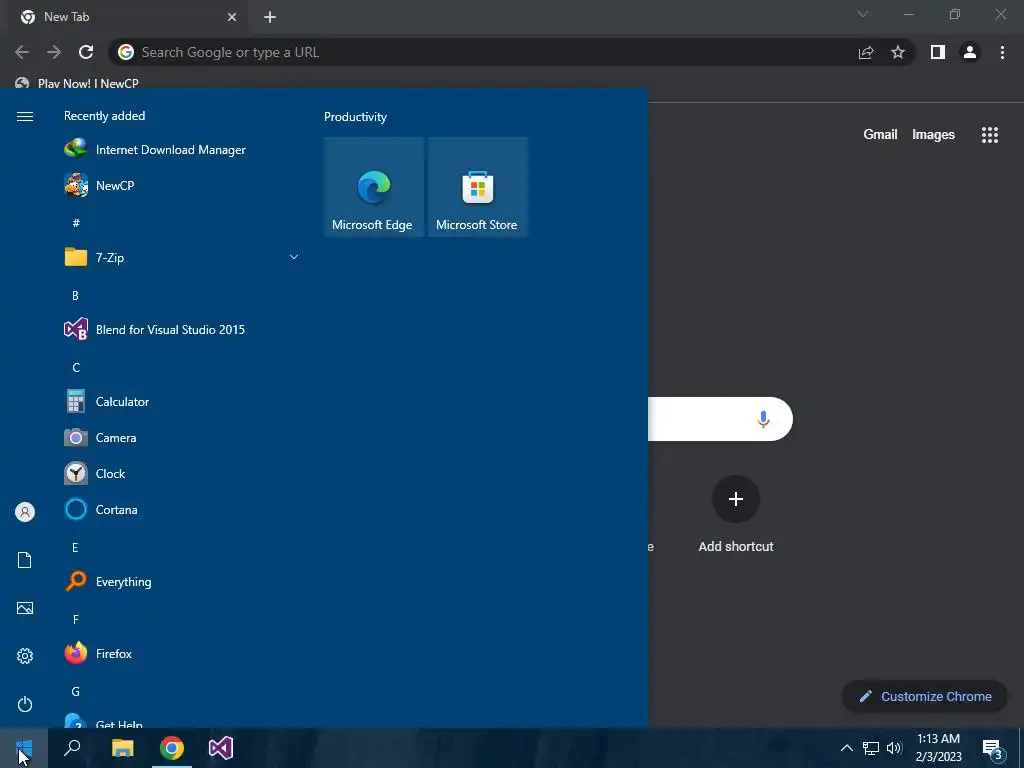Launch Blend for Visual Studio 2015

[x=182, y=330]
